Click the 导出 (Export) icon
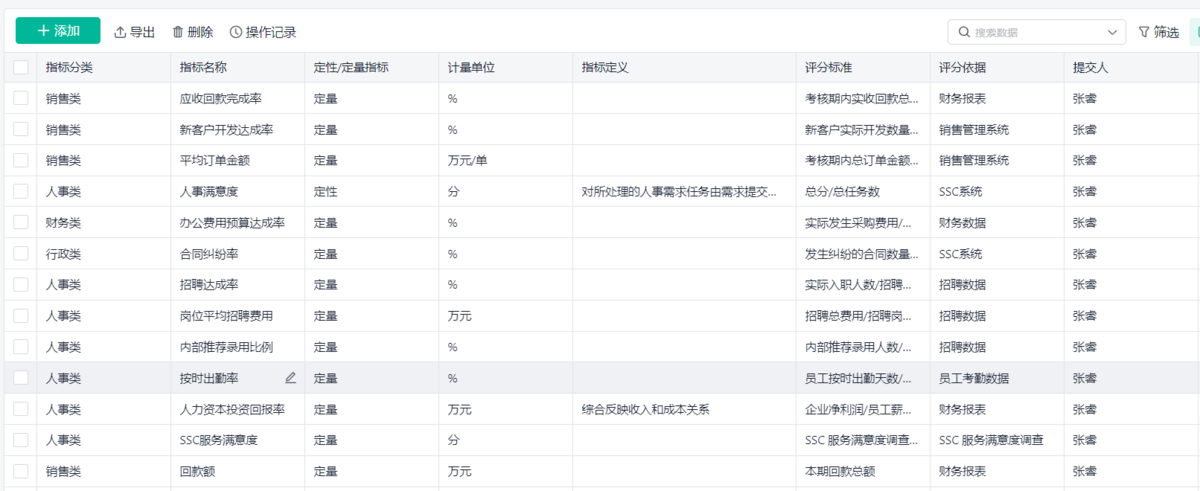This screenshot has width=1200, height=491. click(120, 32)
